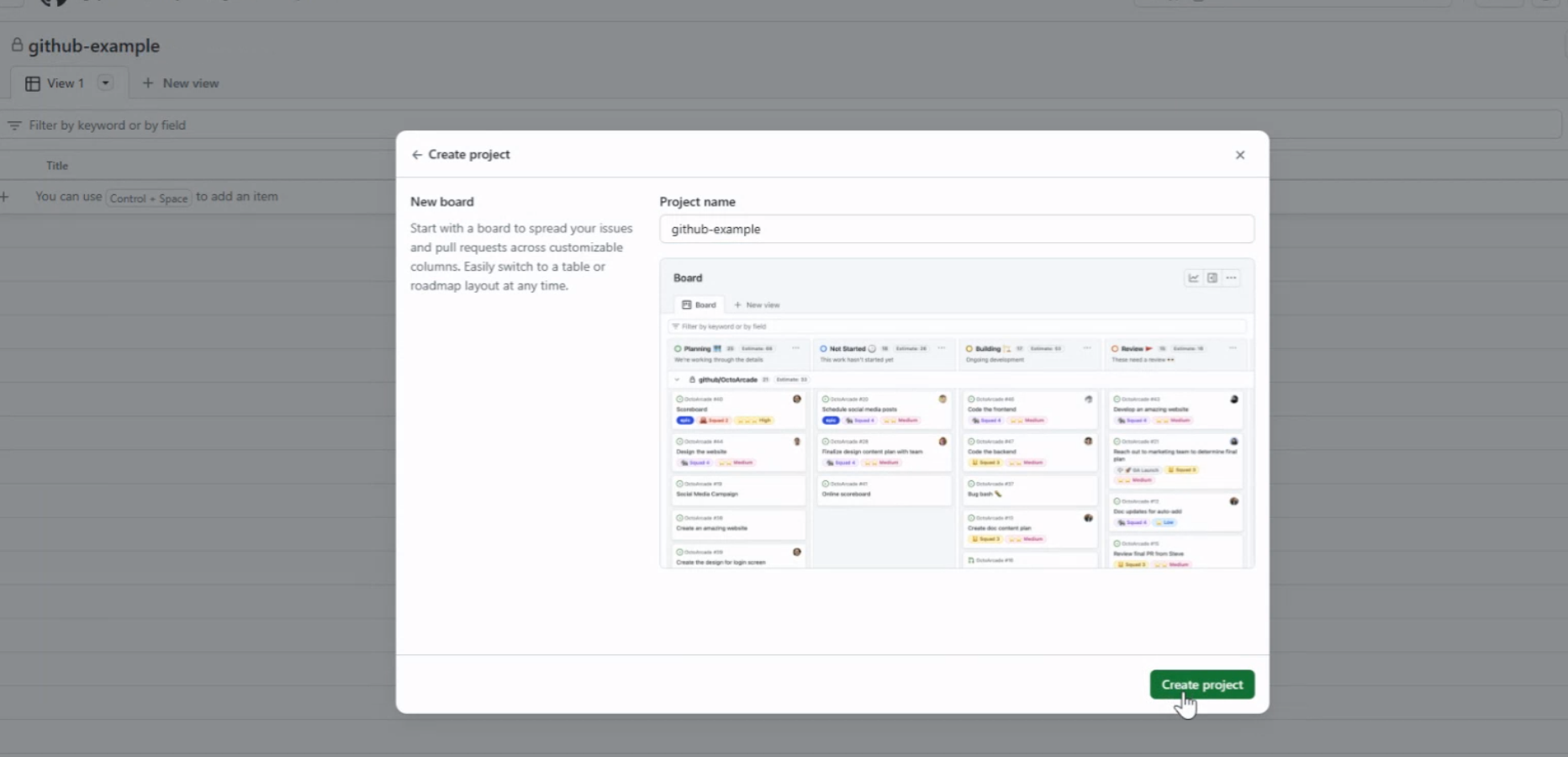Viewport: 1568px width, 757px height.
Task: Click the Code the backend card
Action: tap(1030, 452)
